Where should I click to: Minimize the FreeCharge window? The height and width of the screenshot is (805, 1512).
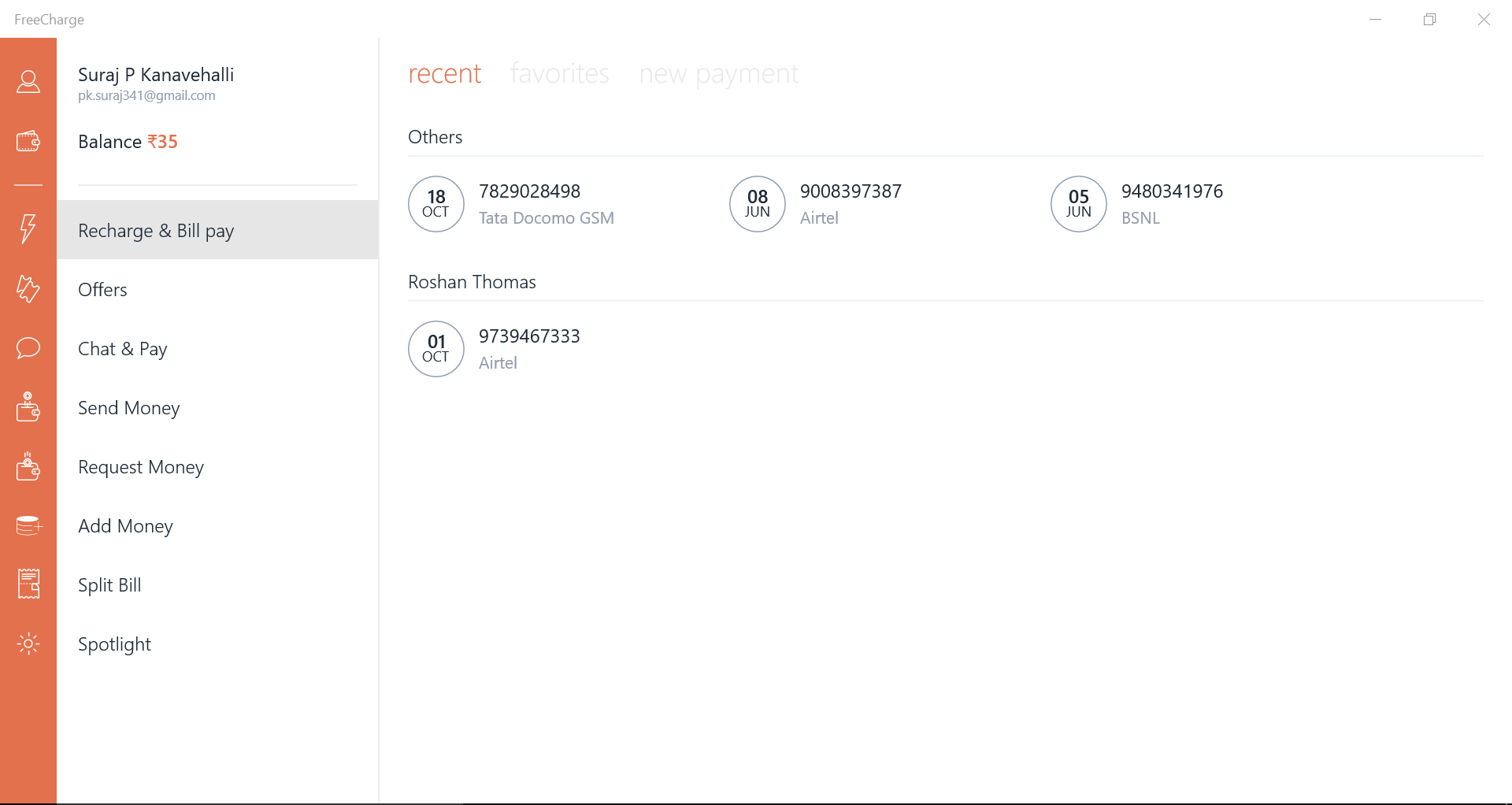coord(1376,20)
